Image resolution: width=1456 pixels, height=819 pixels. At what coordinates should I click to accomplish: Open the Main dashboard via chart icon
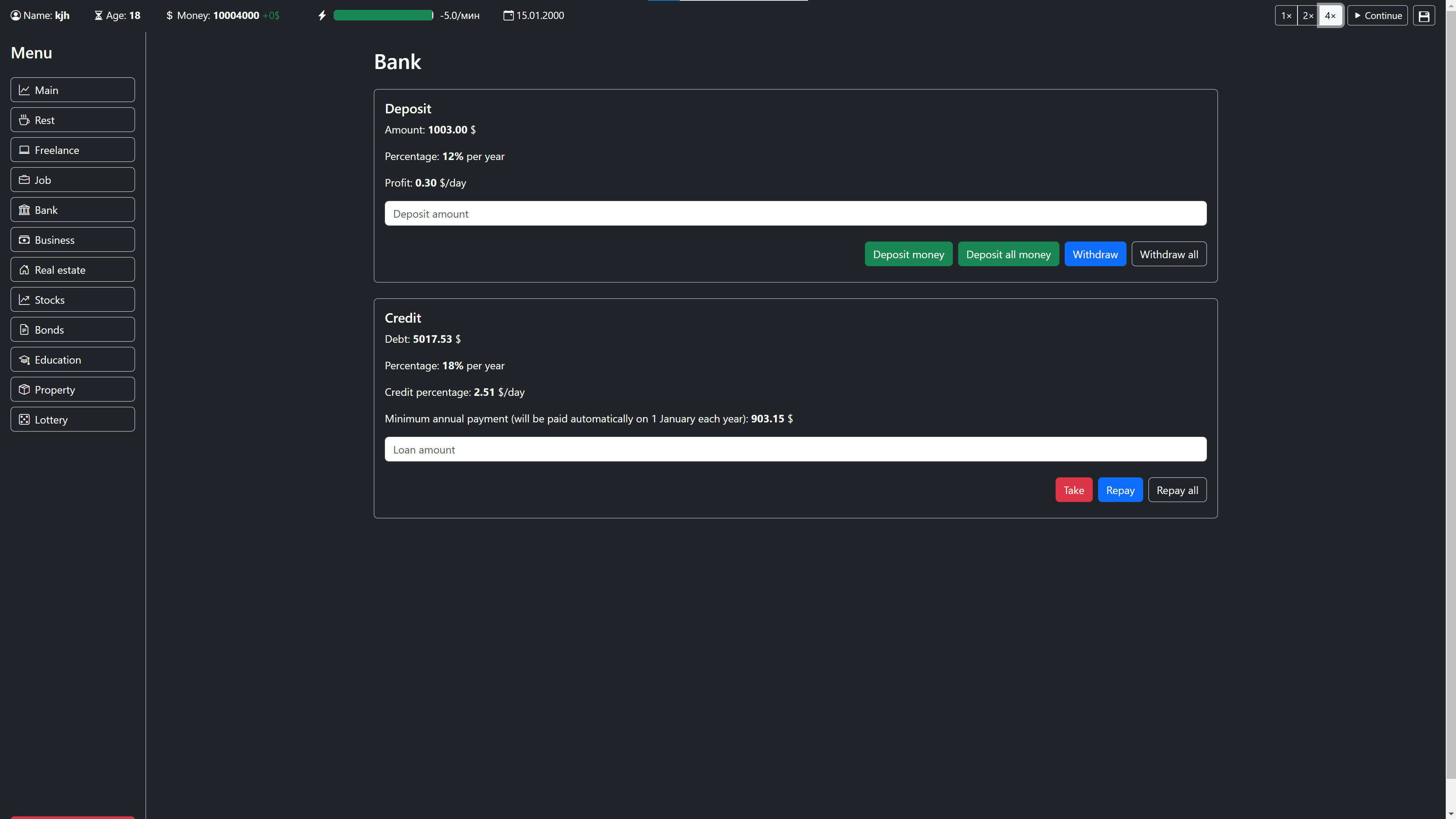[x=24, y=89]
